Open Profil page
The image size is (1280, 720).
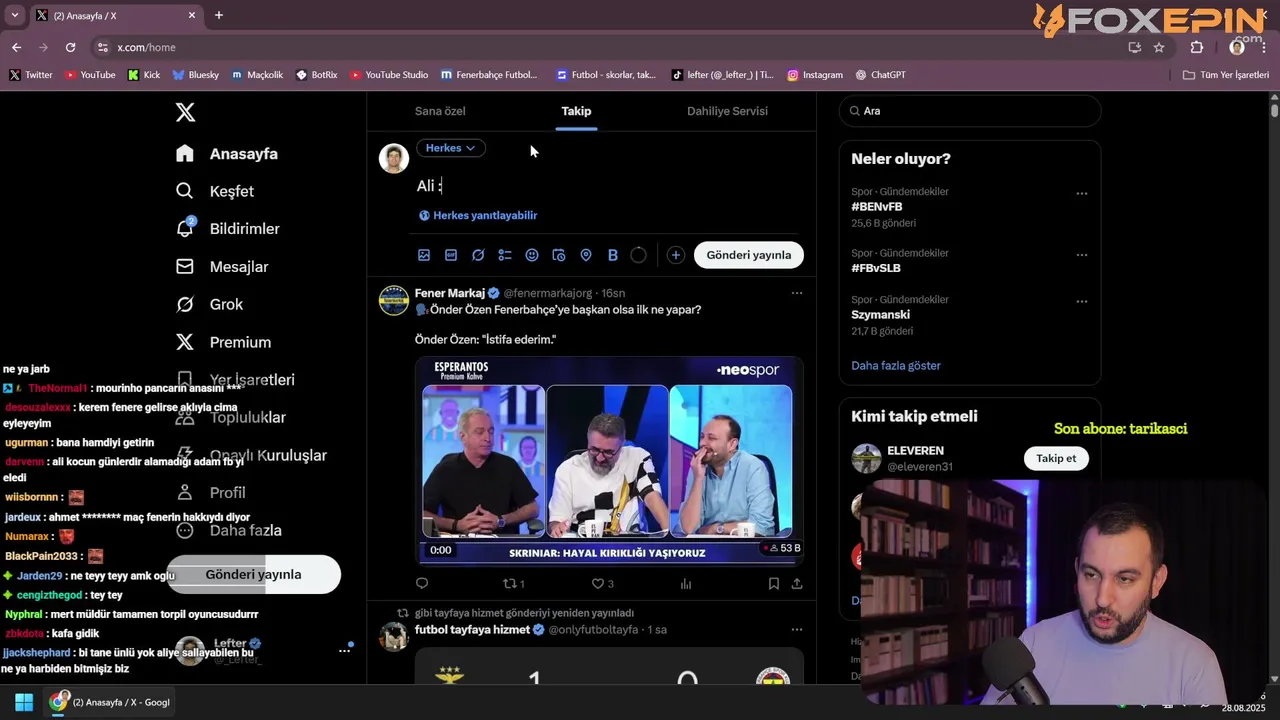pyautogui.click(x=211, y=492)
